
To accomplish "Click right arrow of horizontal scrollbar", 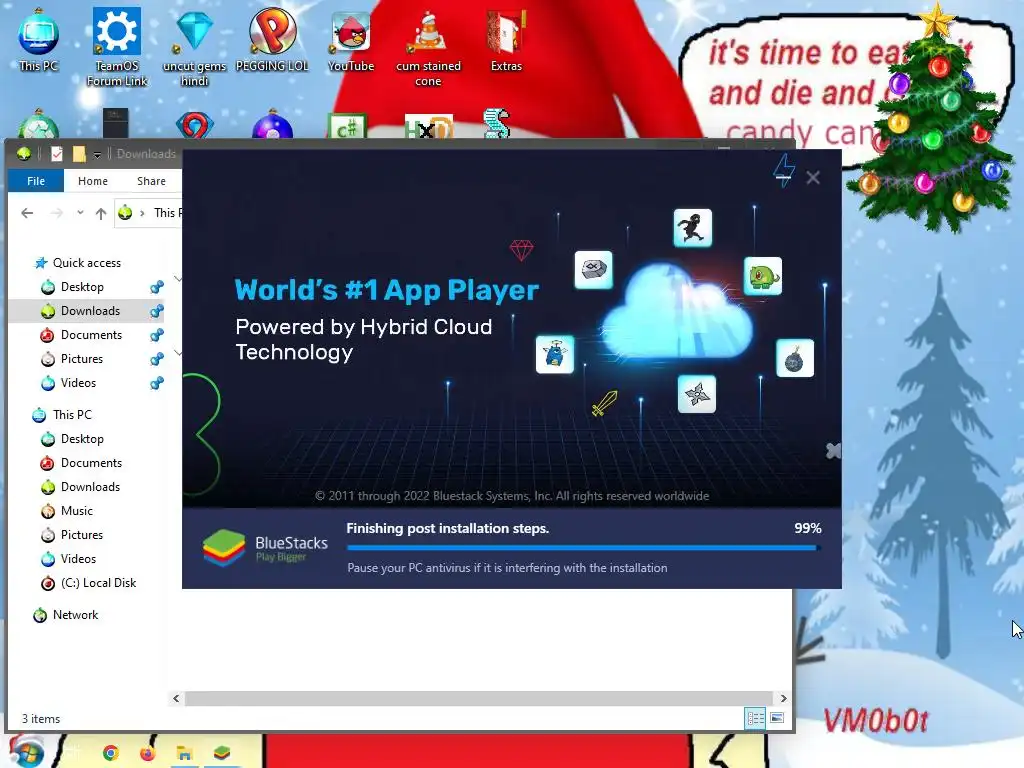I will coord(783,699).
